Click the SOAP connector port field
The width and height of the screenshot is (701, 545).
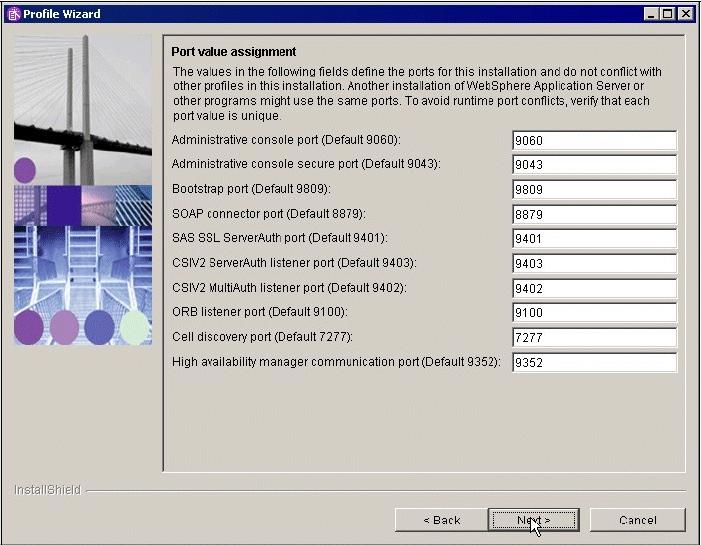(594, 215)
